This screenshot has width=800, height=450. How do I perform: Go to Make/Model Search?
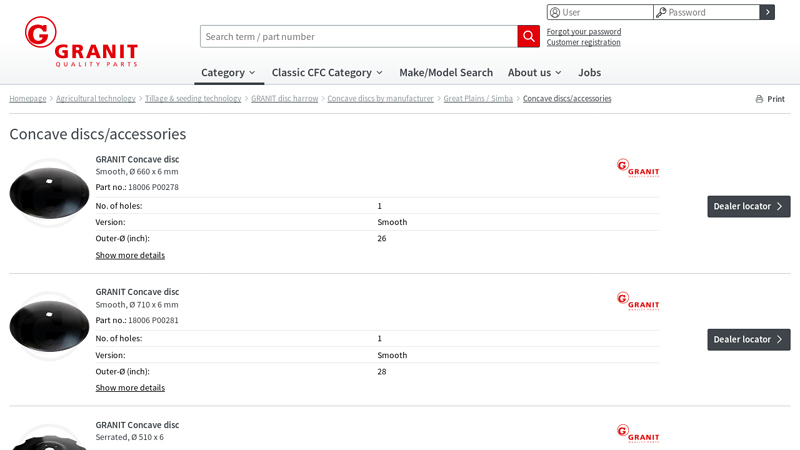click(x=446, y=73)
